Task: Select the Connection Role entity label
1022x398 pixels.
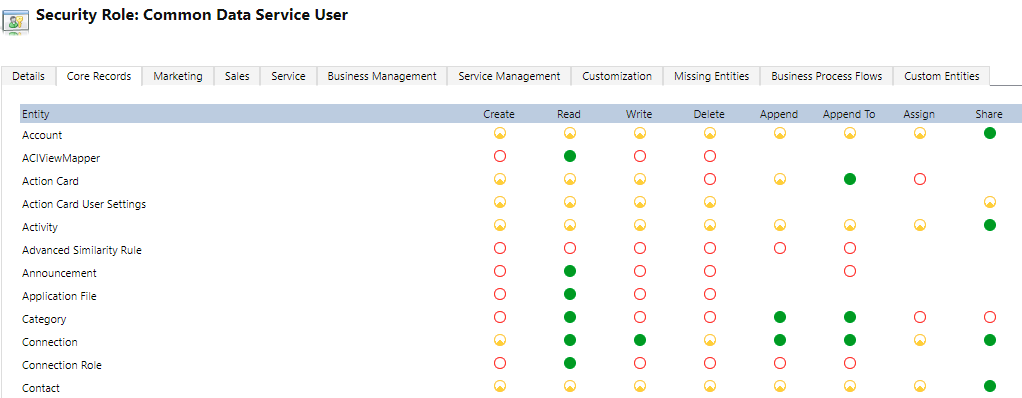Action: 62,365
